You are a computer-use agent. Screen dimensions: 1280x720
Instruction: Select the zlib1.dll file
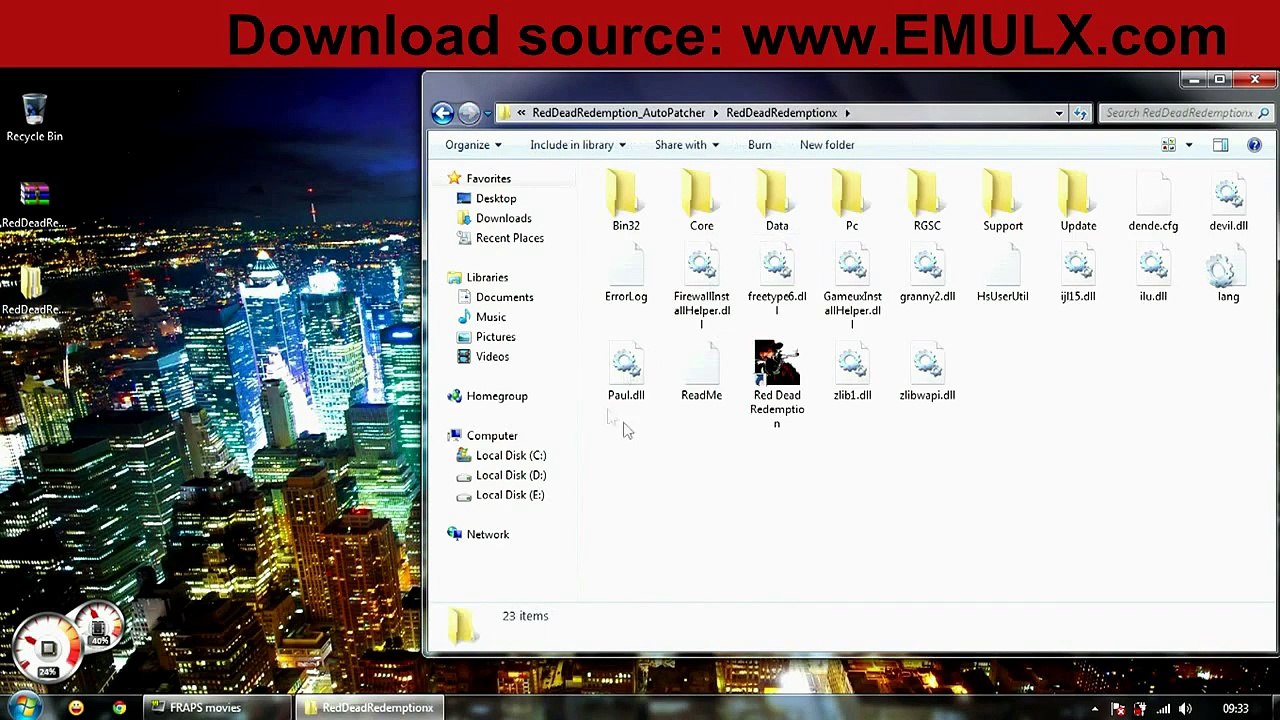(852, 372)
